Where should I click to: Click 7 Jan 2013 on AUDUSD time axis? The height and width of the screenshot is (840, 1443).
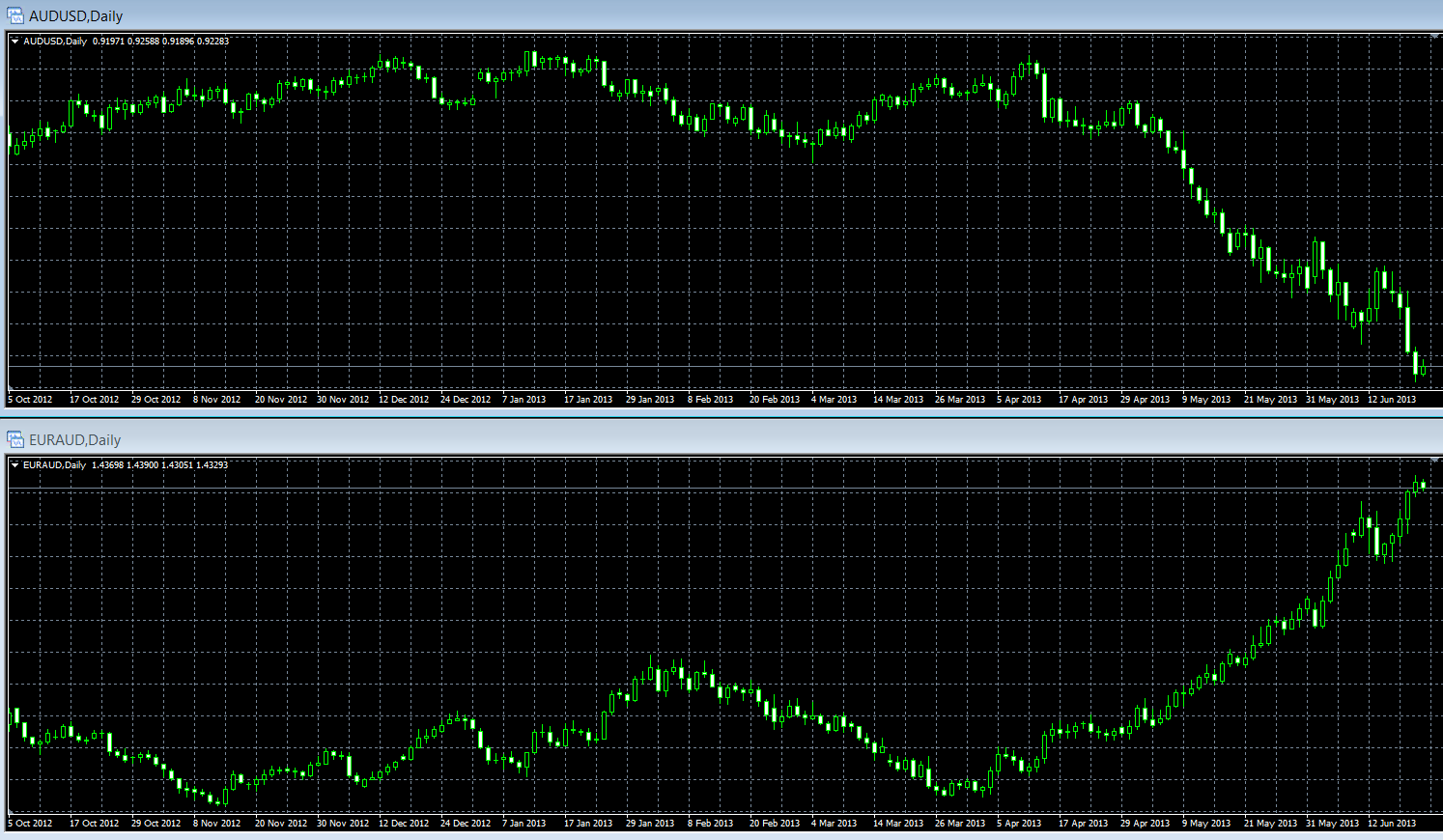523,400
